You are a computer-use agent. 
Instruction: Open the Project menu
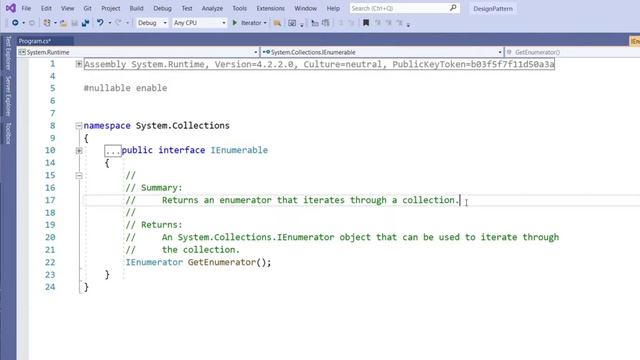(111, 8)
